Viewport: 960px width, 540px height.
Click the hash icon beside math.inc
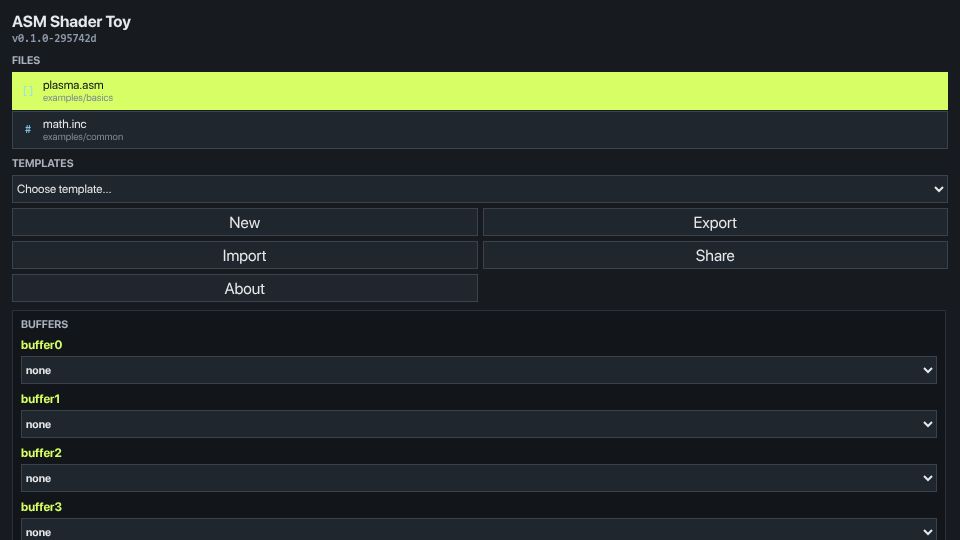pyautogui.click(x=28, y=129)
